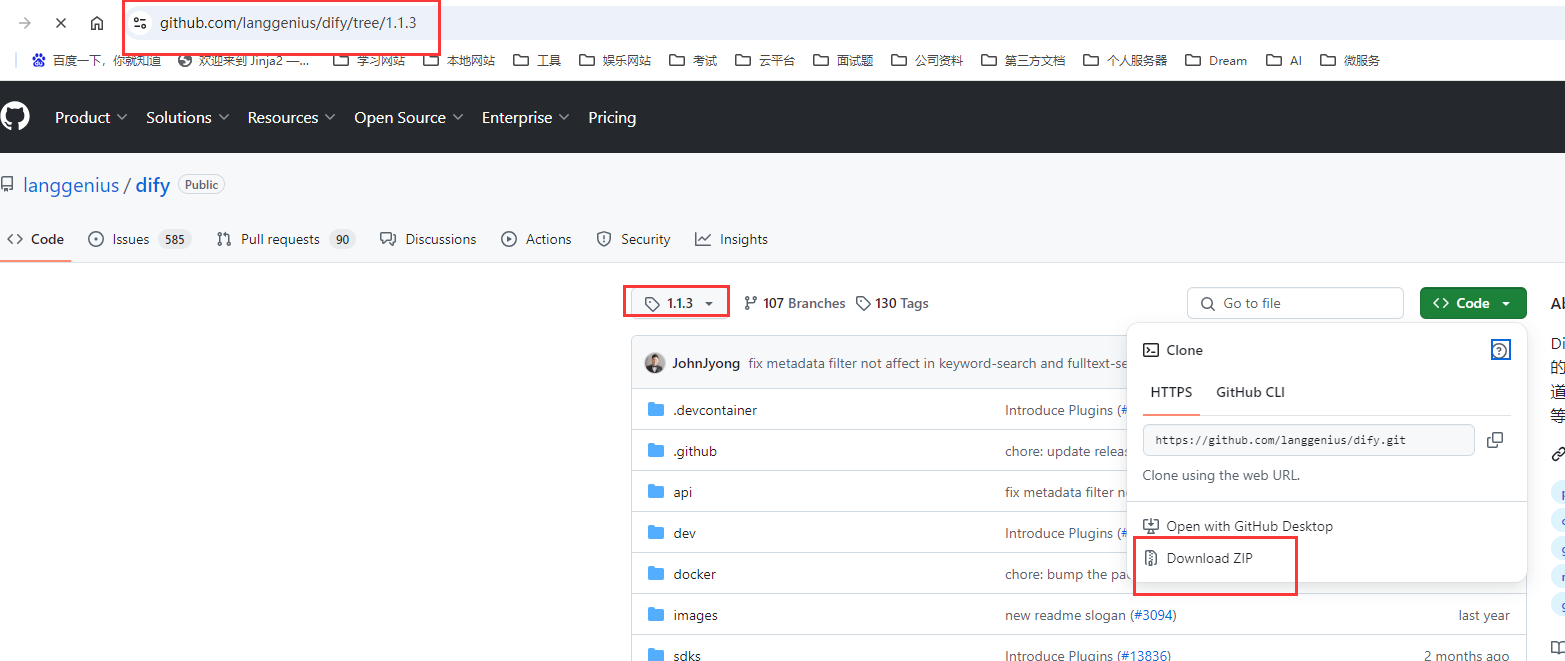Open the 娱乐网站 bookmark folder
1565x661 pixels.
pyautogui.click(x=614, y=60)
